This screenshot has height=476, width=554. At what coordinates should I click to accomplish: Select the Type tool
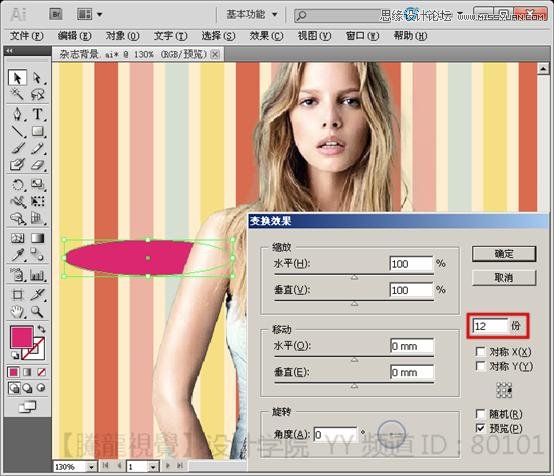(x=37, y=114)
